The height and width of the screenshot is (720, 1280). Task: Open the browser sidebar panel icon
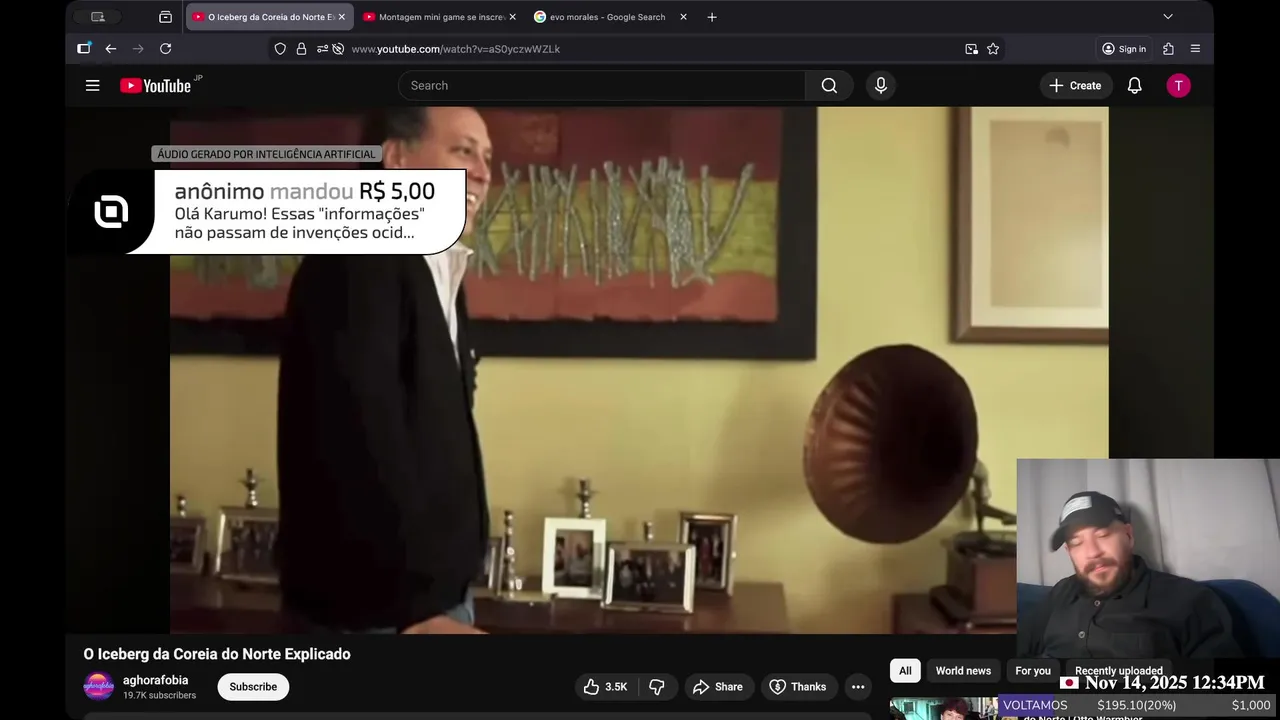[84, 48]
